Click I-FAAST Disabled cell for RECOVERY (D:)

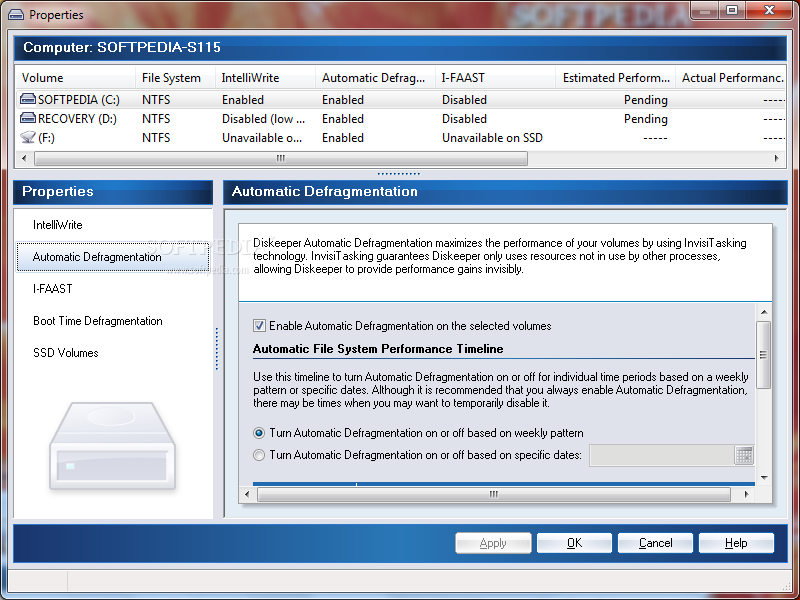[464, 118]
